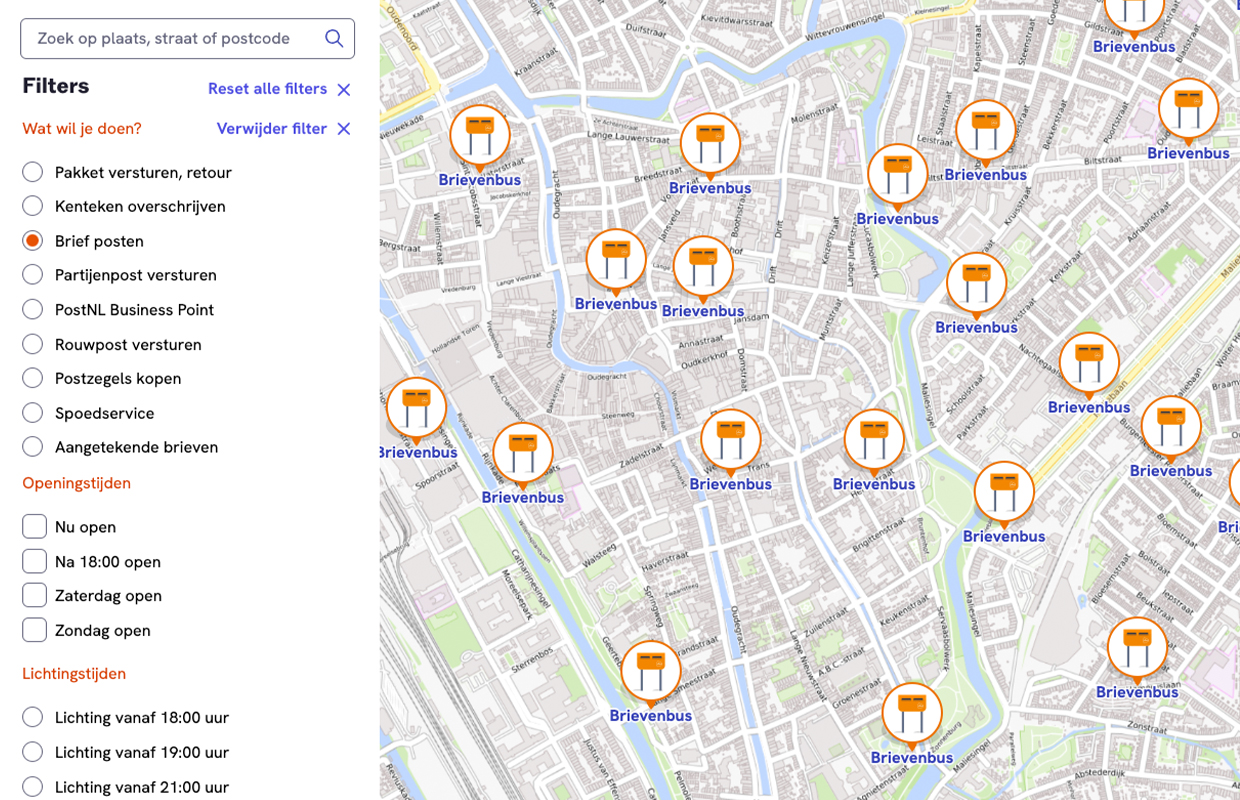Toggle Zondag open checkbox
Image resolution: width=1240 pixels, height=800 pixels.
34,630
